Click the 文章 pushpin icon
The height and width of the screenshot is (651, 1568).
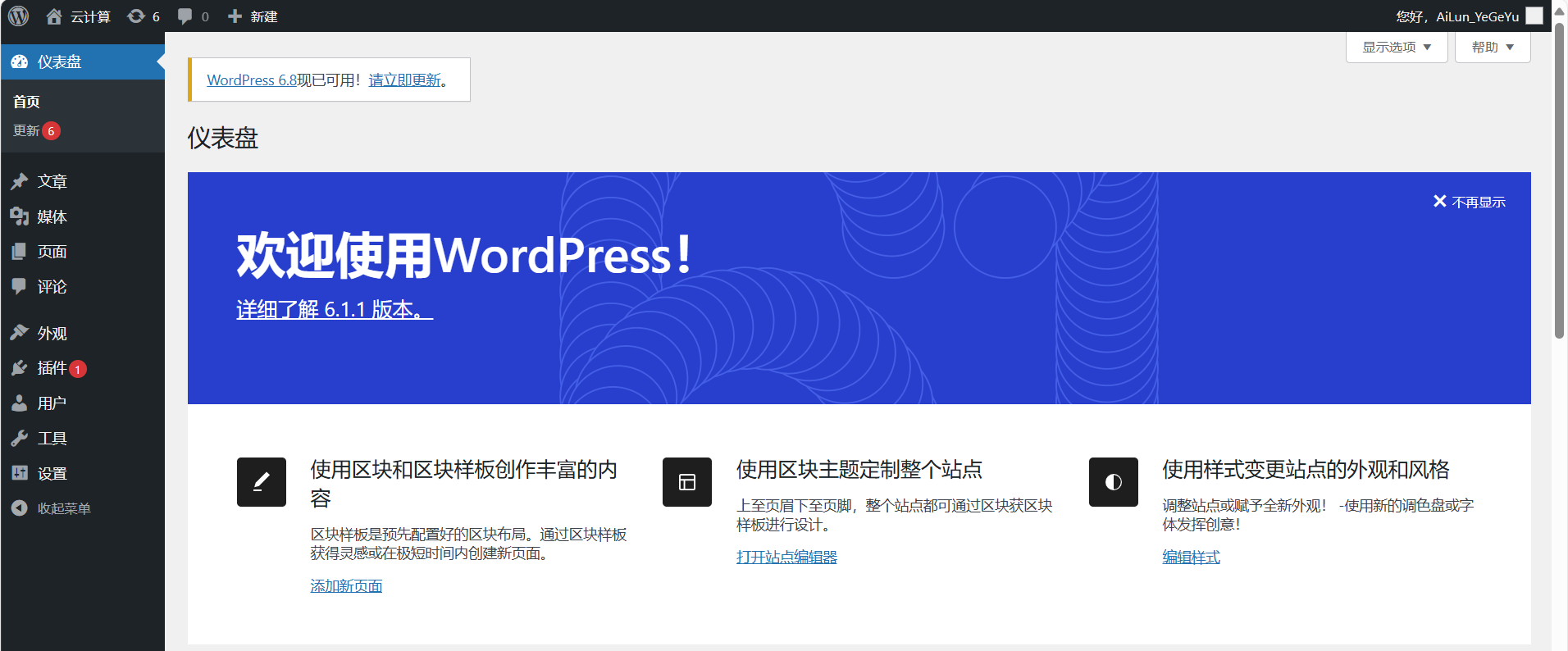(20, 181)
